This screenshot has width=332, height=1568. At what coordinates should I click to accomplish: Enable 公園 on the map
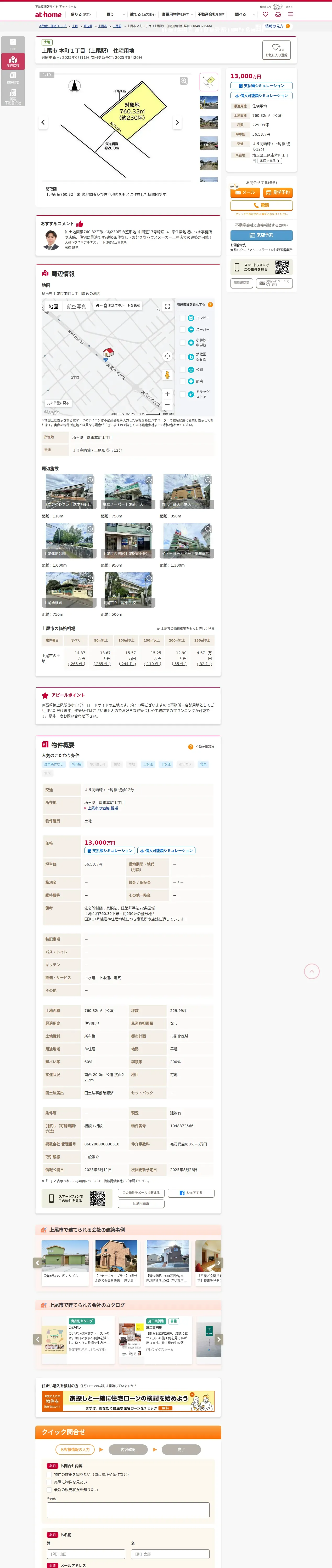point(183,370)
